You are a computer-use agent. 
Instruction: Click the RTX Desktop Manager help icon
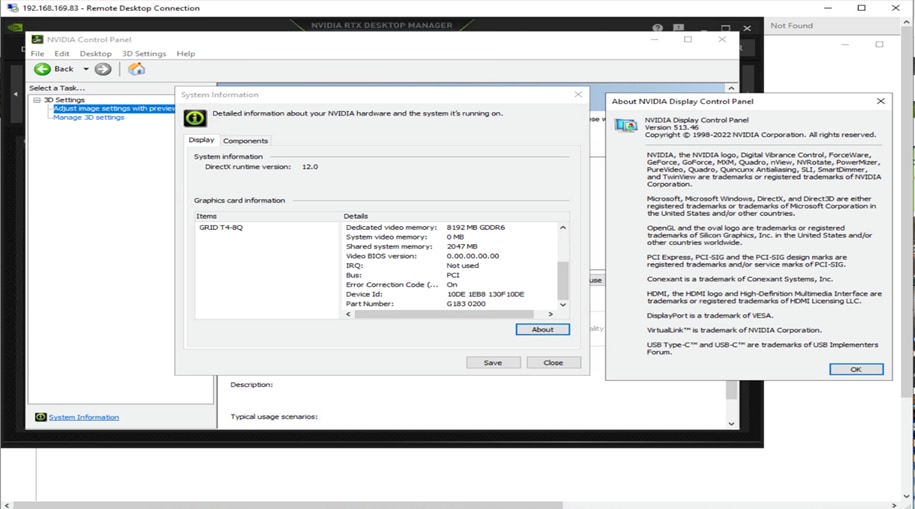point(658,27)
